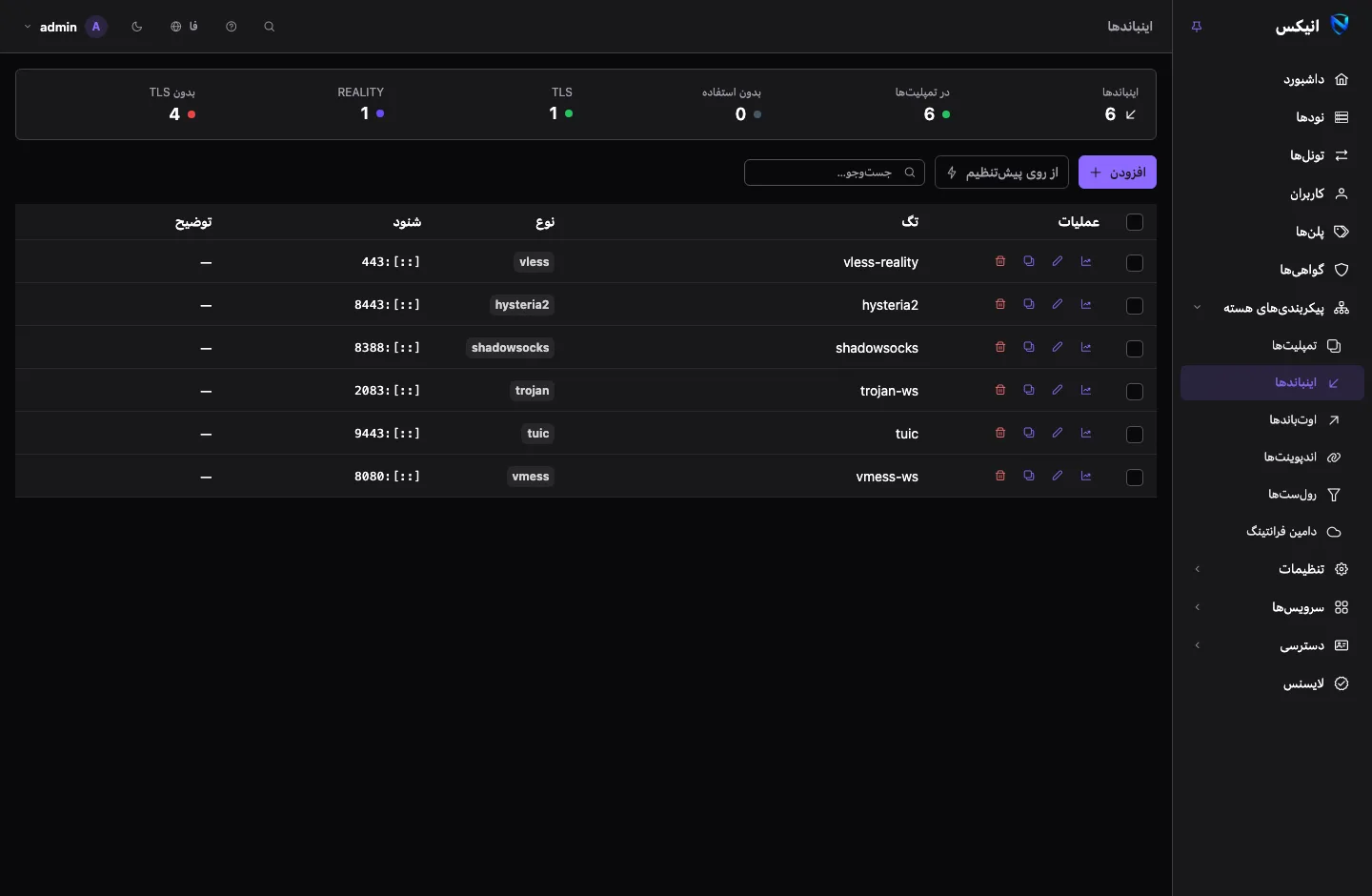The width and height of the screenshot is (1372, 896).
Task: Pin the sidebar with pin icon
Action: (1197, 27)
